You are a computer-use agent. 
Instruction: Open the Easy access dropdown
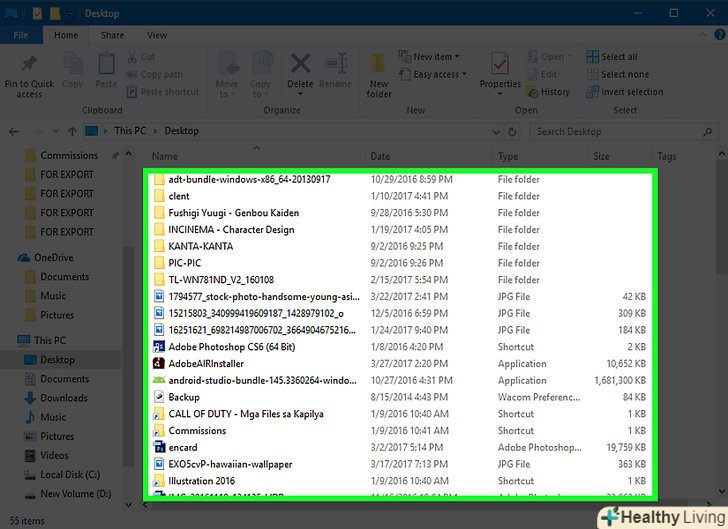(x=435, y=74)
